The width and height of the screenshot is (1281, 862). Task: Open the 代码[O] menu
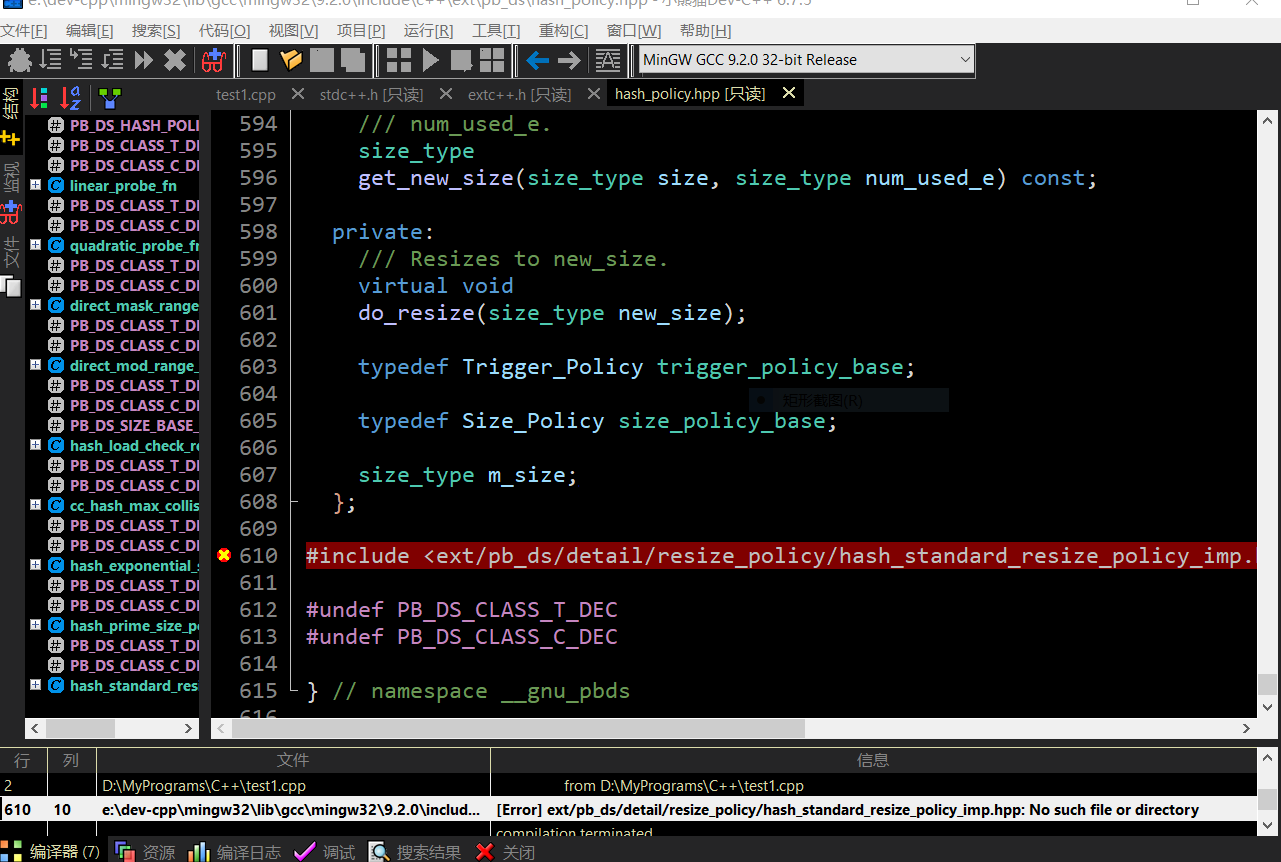pyautogui.click(x=224, y=31)
